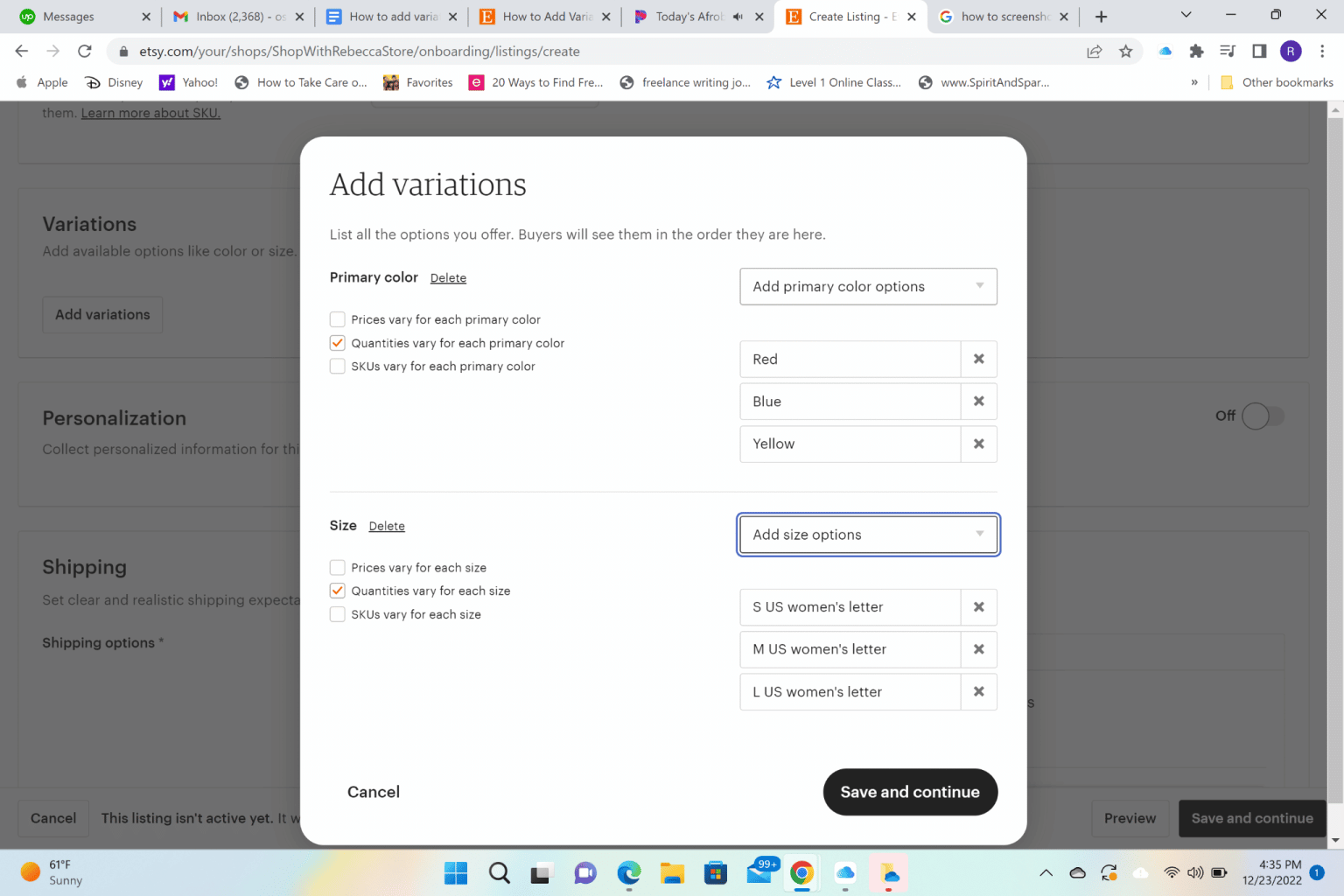Remove the "Blue" color option
The height and width of the screenshot is (896, 1344).
[x=978, y=401]
